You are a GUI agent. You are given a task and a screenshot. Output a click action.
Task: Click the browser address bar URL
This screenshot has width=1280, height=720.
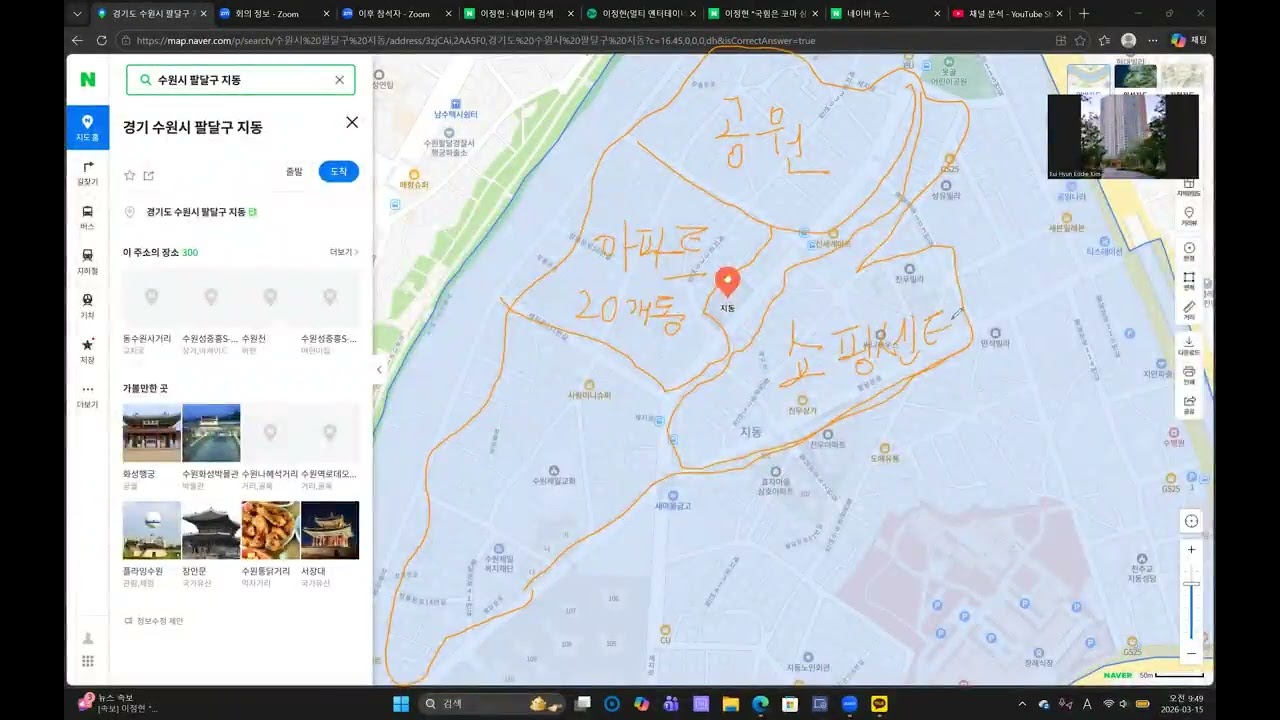pos(475,41)
